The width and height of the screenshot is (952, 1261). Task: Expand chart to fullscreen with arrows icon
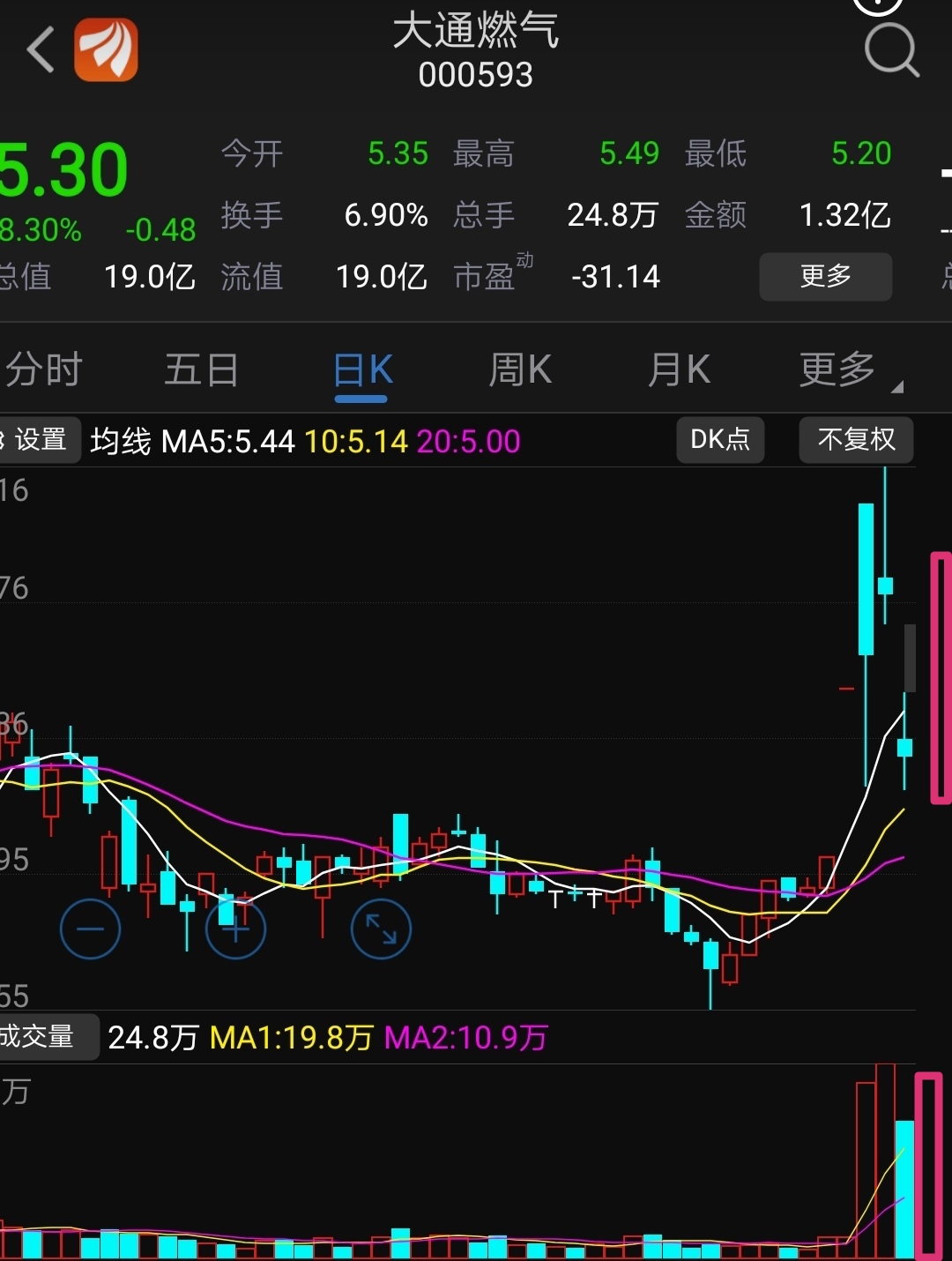point(381,929)
